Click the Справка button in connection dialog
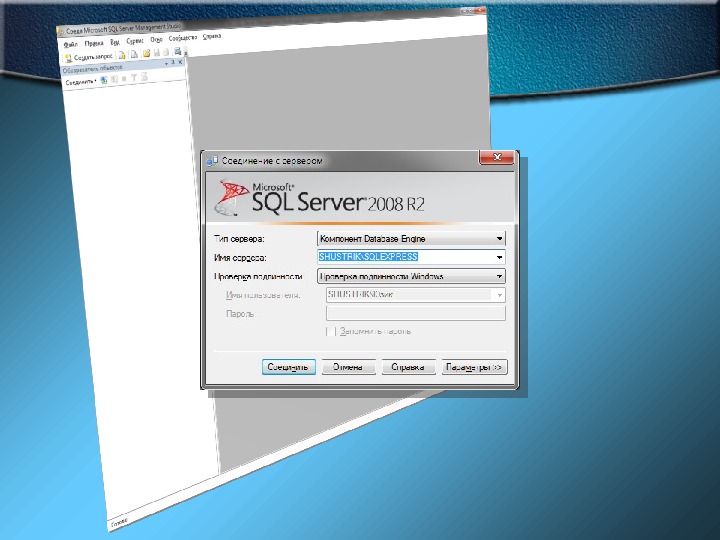Viewport: 720px width, 540px height. 408,367
